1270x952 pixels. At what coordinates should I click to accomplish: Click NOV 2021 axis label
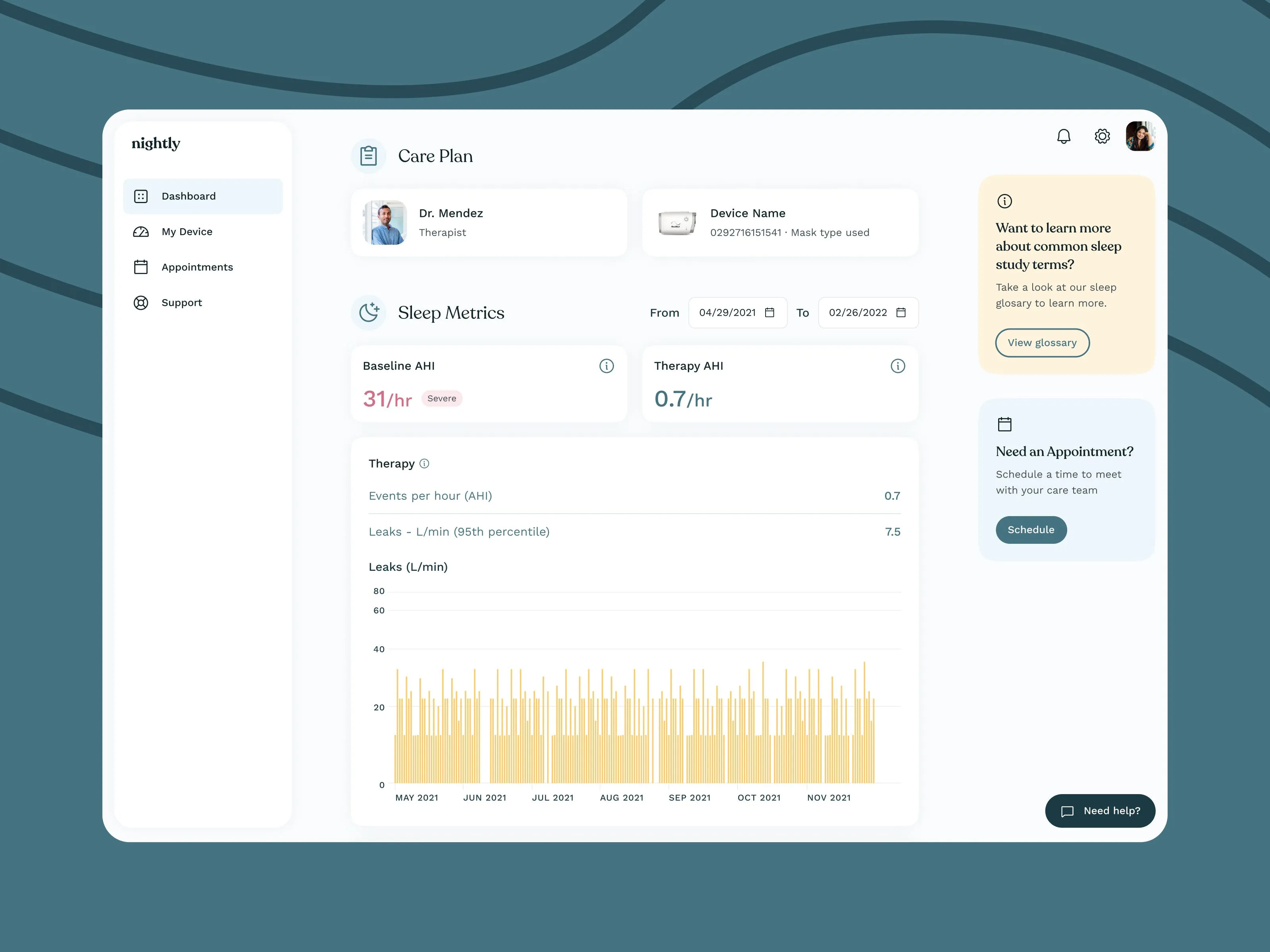tap(829, 798)
